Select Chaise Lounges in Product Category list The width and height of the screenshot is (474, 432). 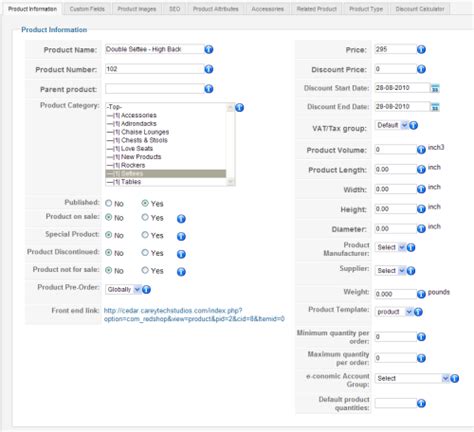click(x=166, y=132)
